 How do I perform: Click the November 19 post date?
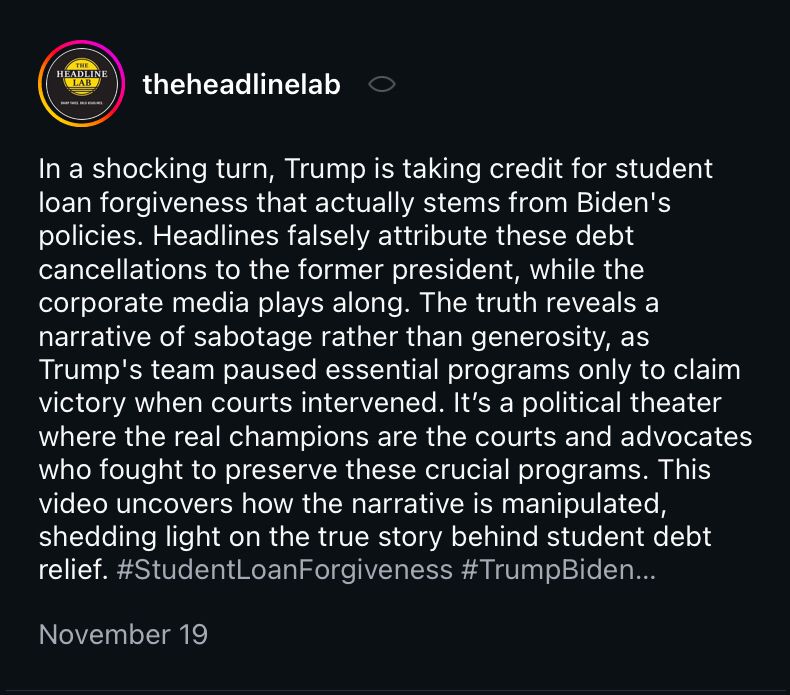click(x=123, y=634)
